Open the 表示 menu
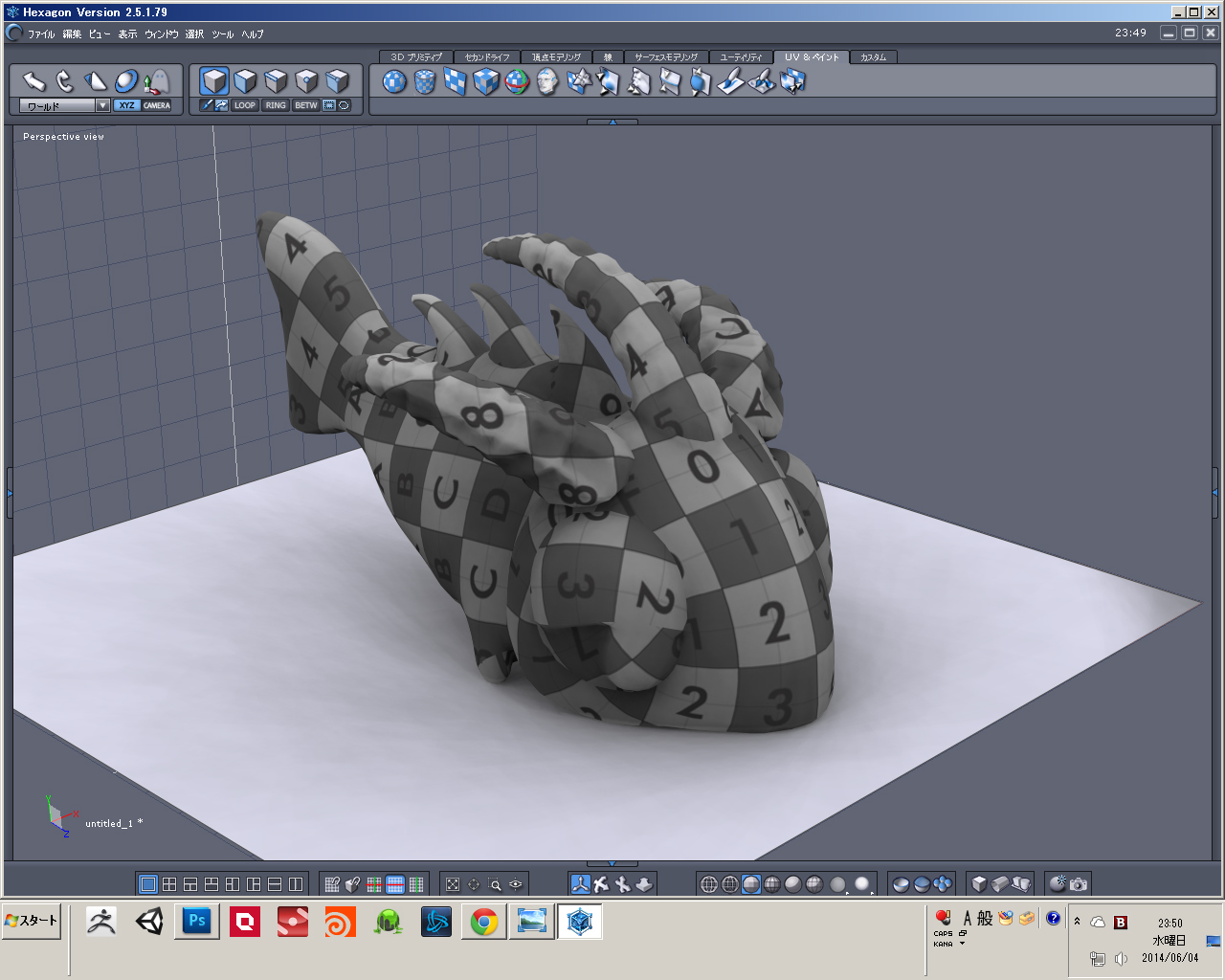This screenshot has width=1225, height=980. (x=127, y=33)
